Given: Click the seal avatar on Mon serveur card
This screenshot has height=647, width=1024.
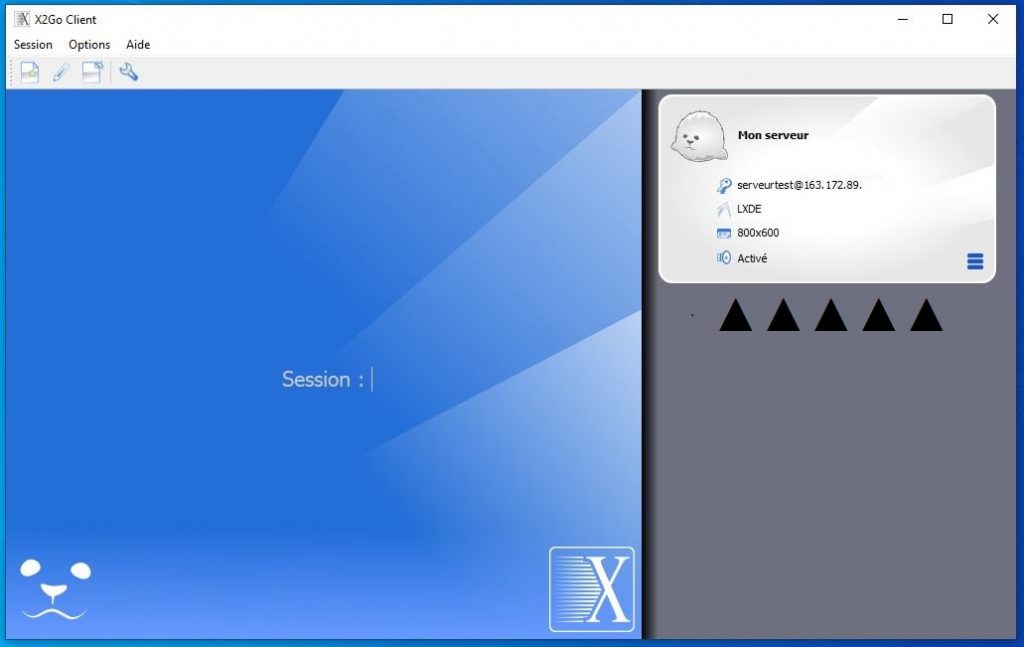Looking at the screenshot, I should point(699,135).
